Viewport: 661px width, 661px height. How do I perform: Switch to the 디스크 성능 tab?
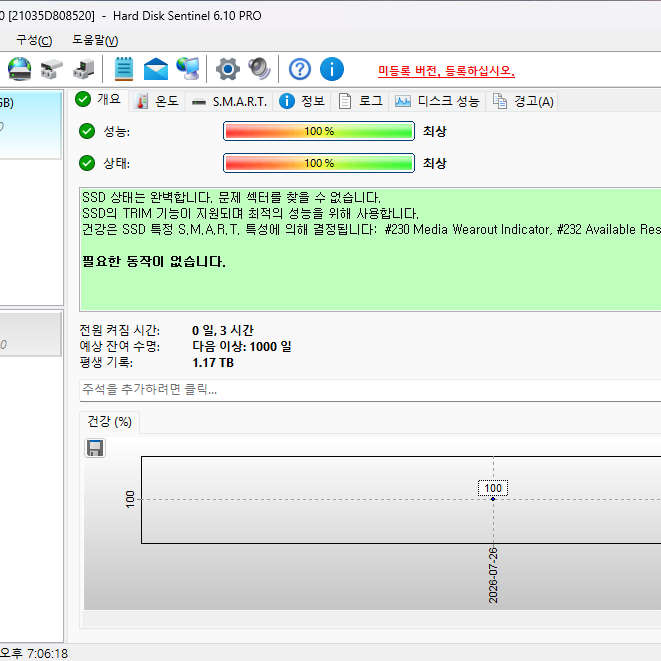(438, 102)
